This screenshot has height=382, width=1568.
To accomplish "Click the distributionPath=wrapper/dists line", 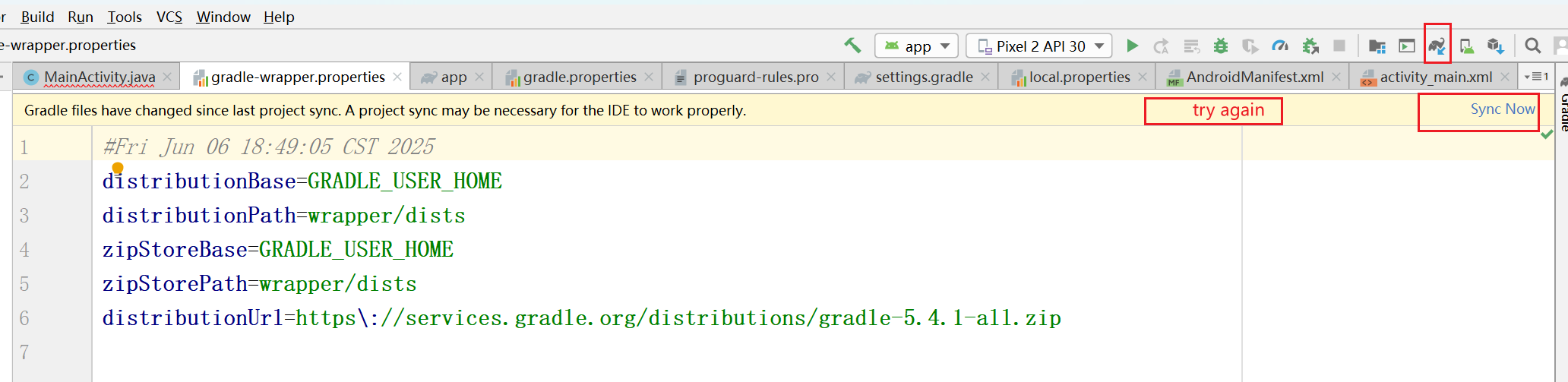I will (284, 215).
